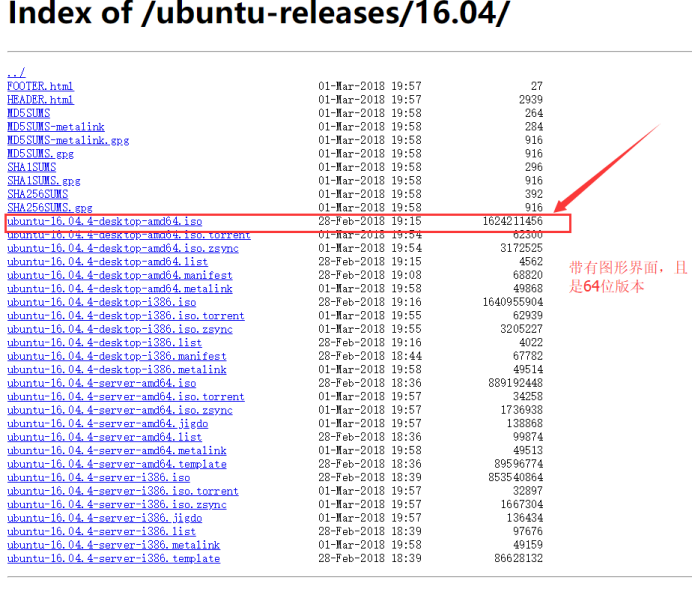Open the SHA256SUMS.gpg link

point(50,207)
